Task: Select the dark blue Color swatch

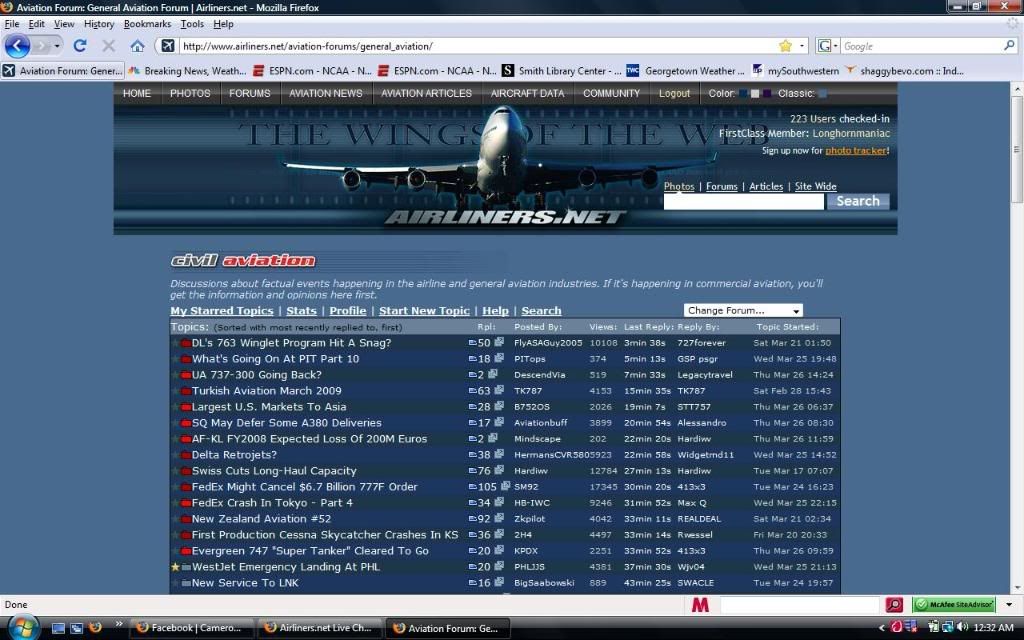Action: (x=743, y=94)
